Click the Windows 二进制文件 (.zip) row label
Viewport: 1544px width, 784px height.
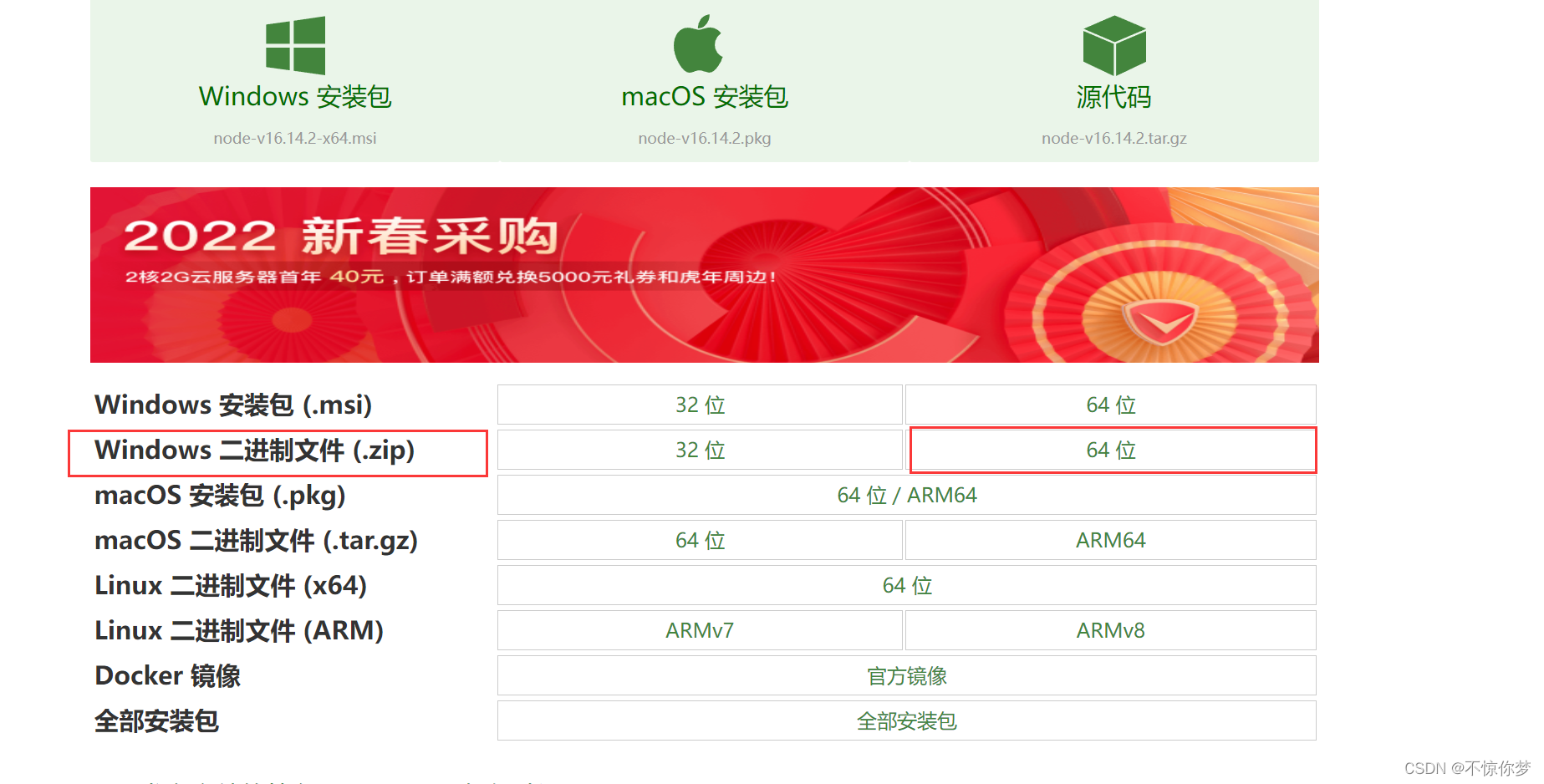click(255, 450)
